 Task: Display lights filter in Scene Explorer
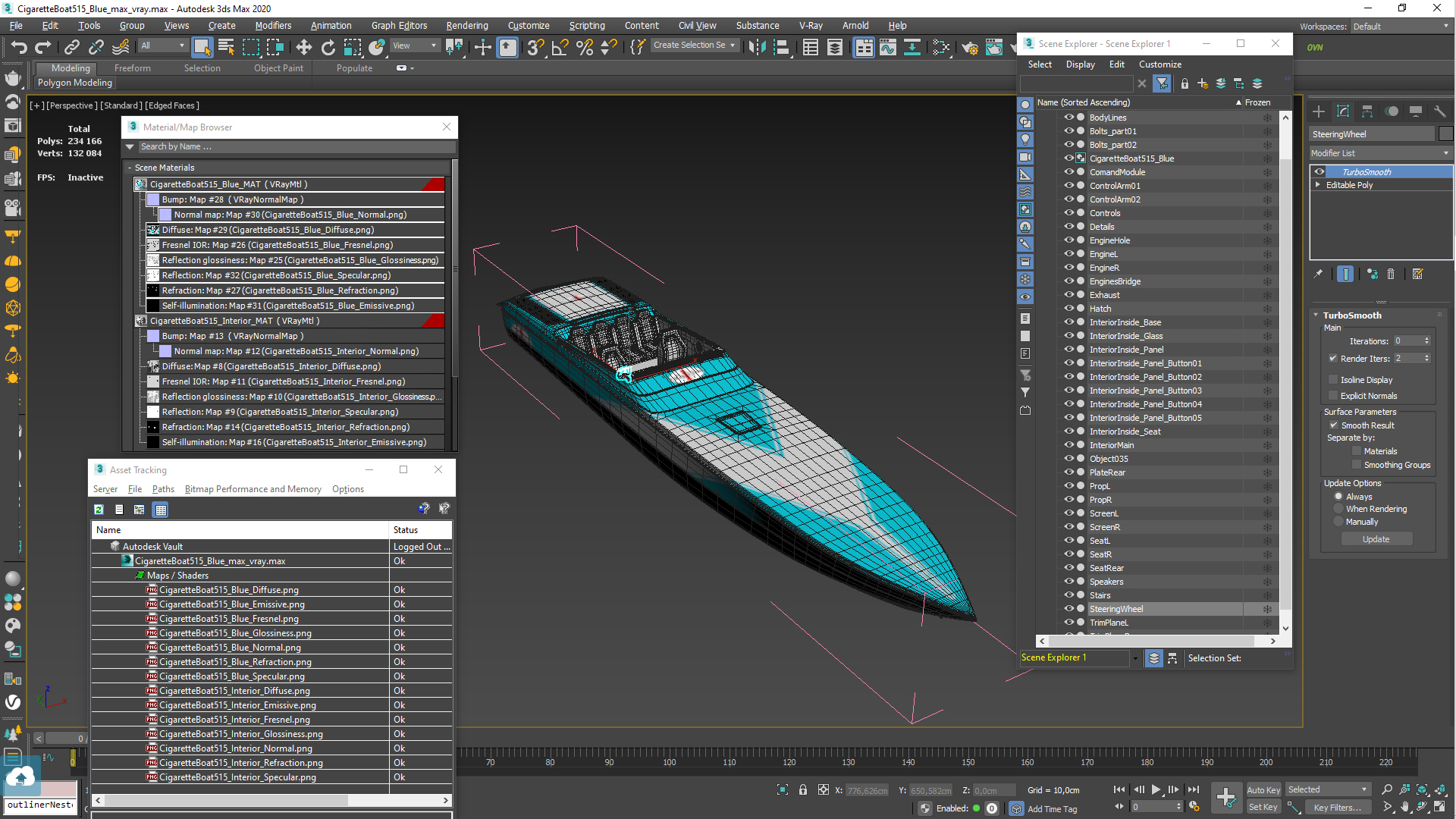point(1025,140)
